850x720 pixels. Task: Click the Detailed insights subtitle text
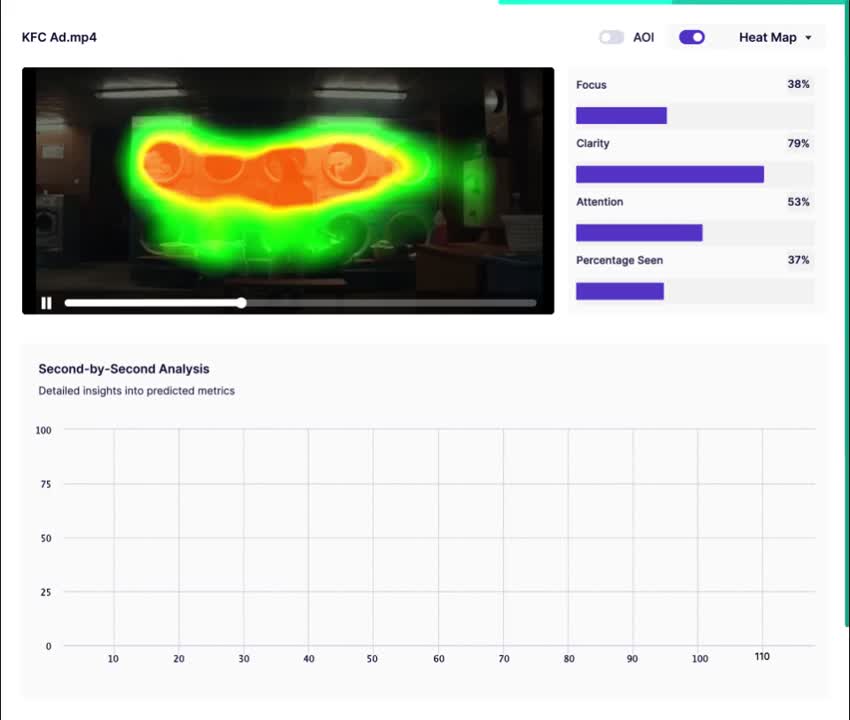[x=137, y=390]
